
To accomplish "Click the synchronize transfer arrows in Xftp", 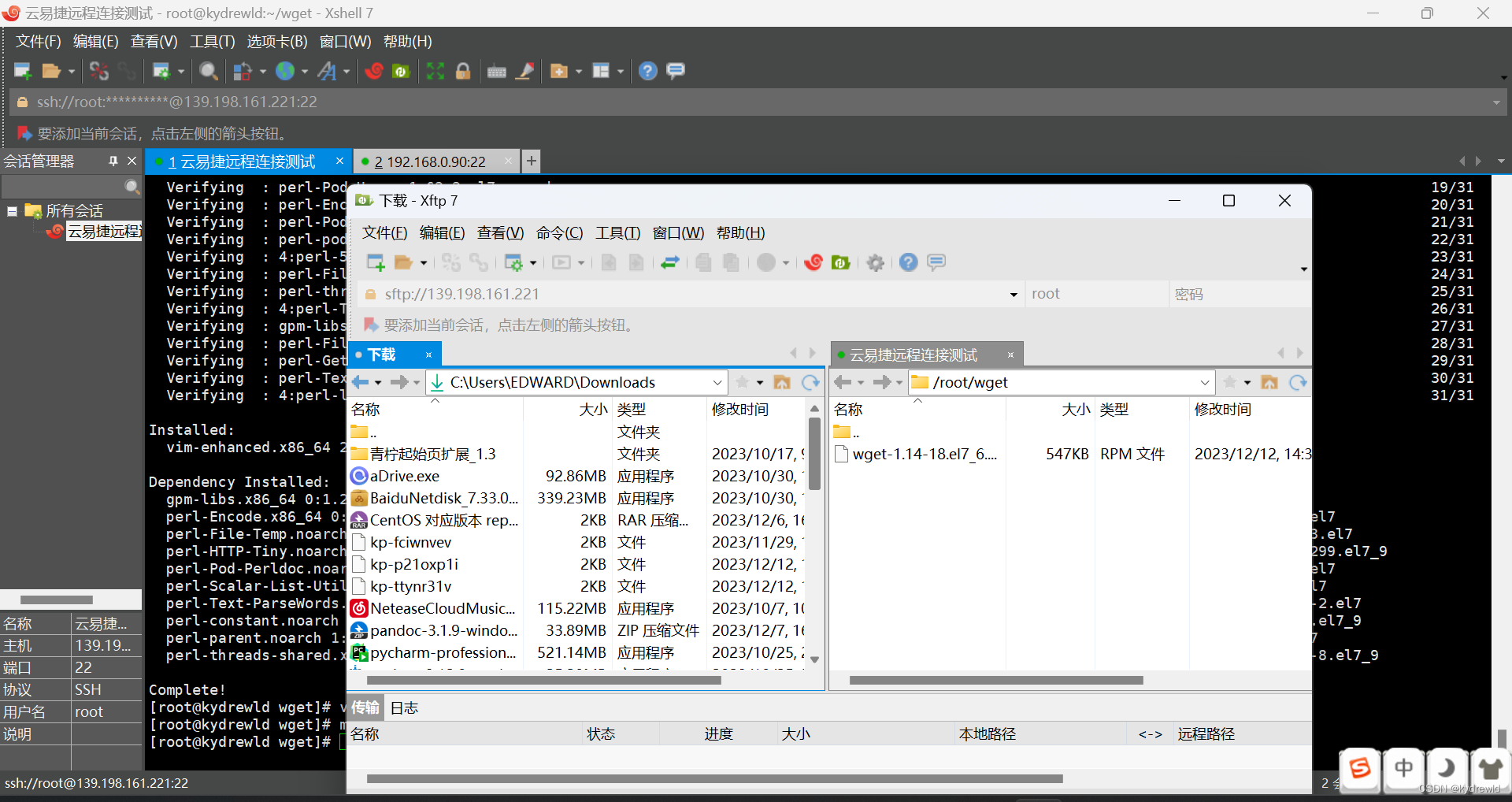I will coord(670,262).
